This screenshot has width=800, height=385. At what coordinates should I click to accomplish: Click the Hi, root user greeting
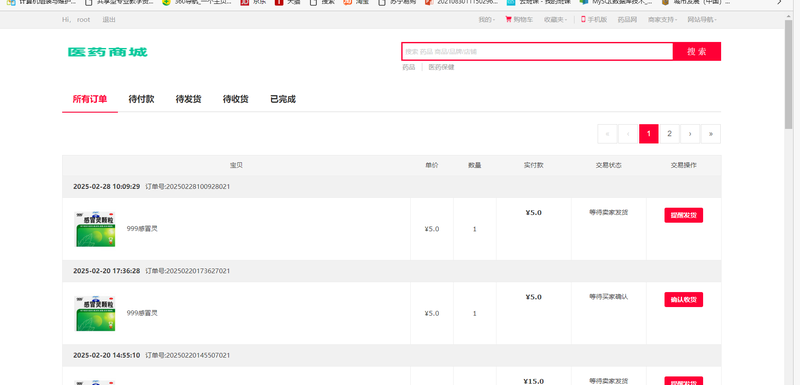point(76,20)
